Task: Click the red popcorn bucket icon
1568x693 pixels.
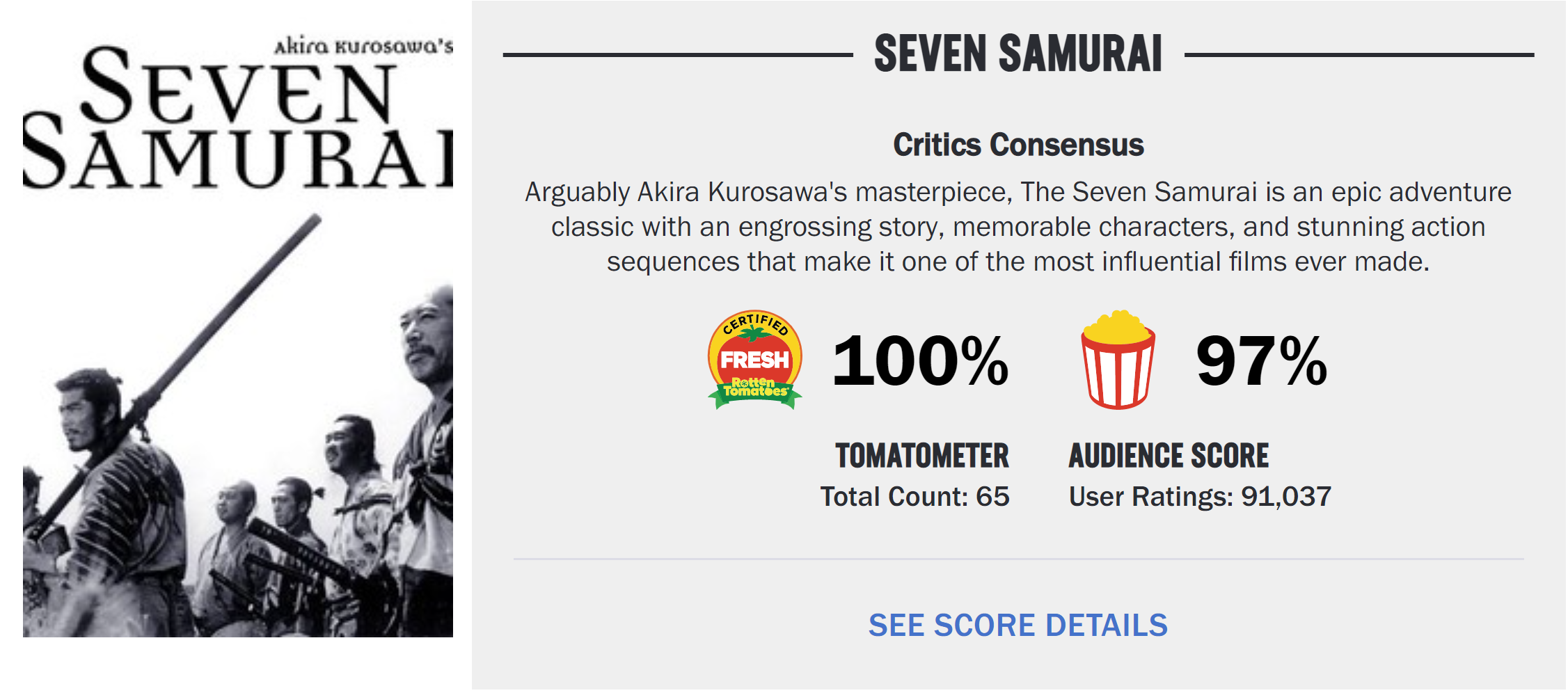Action: click(x=1118, y=361)
